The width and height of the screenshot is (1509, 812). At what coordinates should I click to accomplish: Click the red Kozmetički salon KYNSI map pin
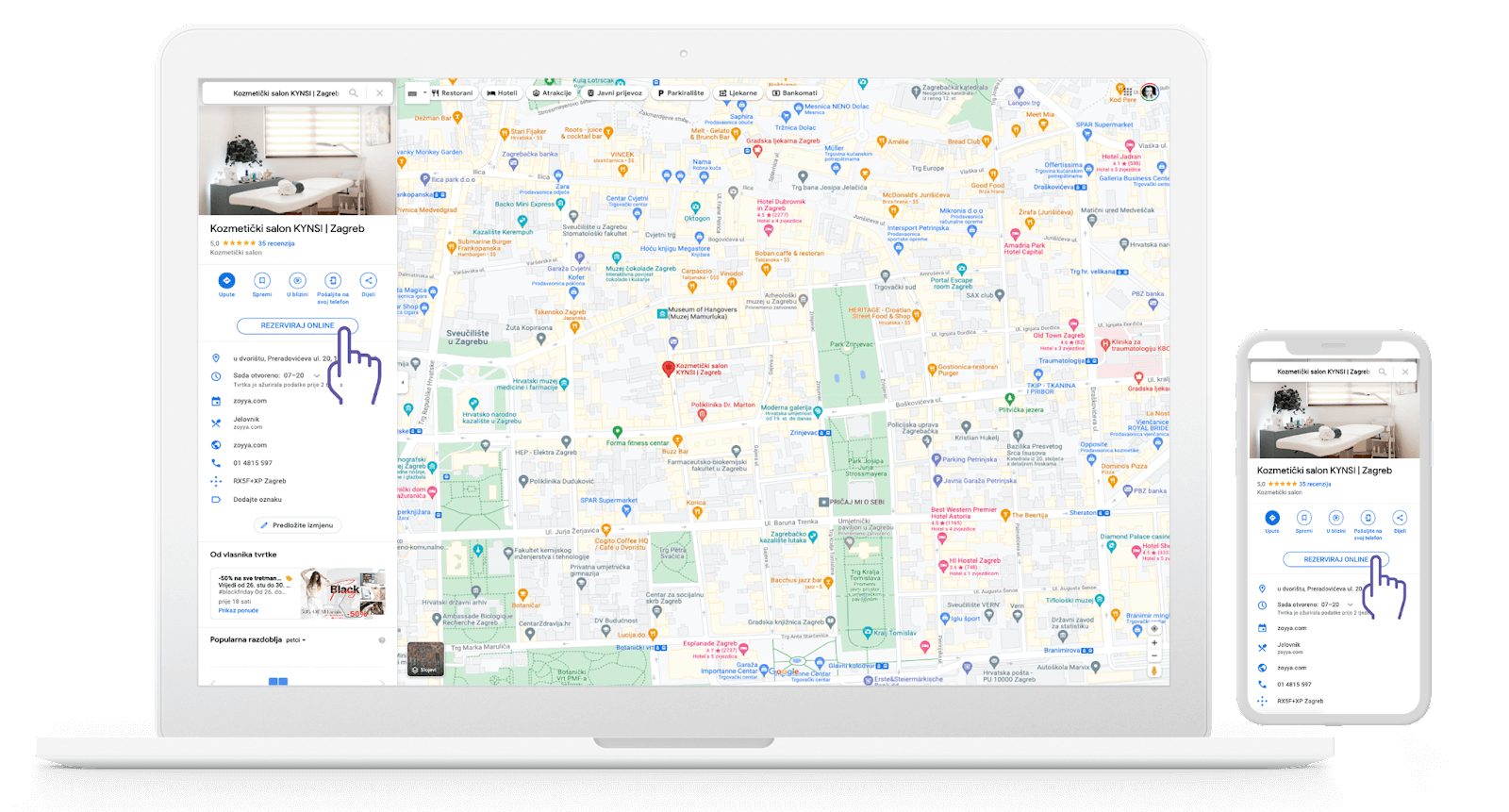[x=669, y=368]
